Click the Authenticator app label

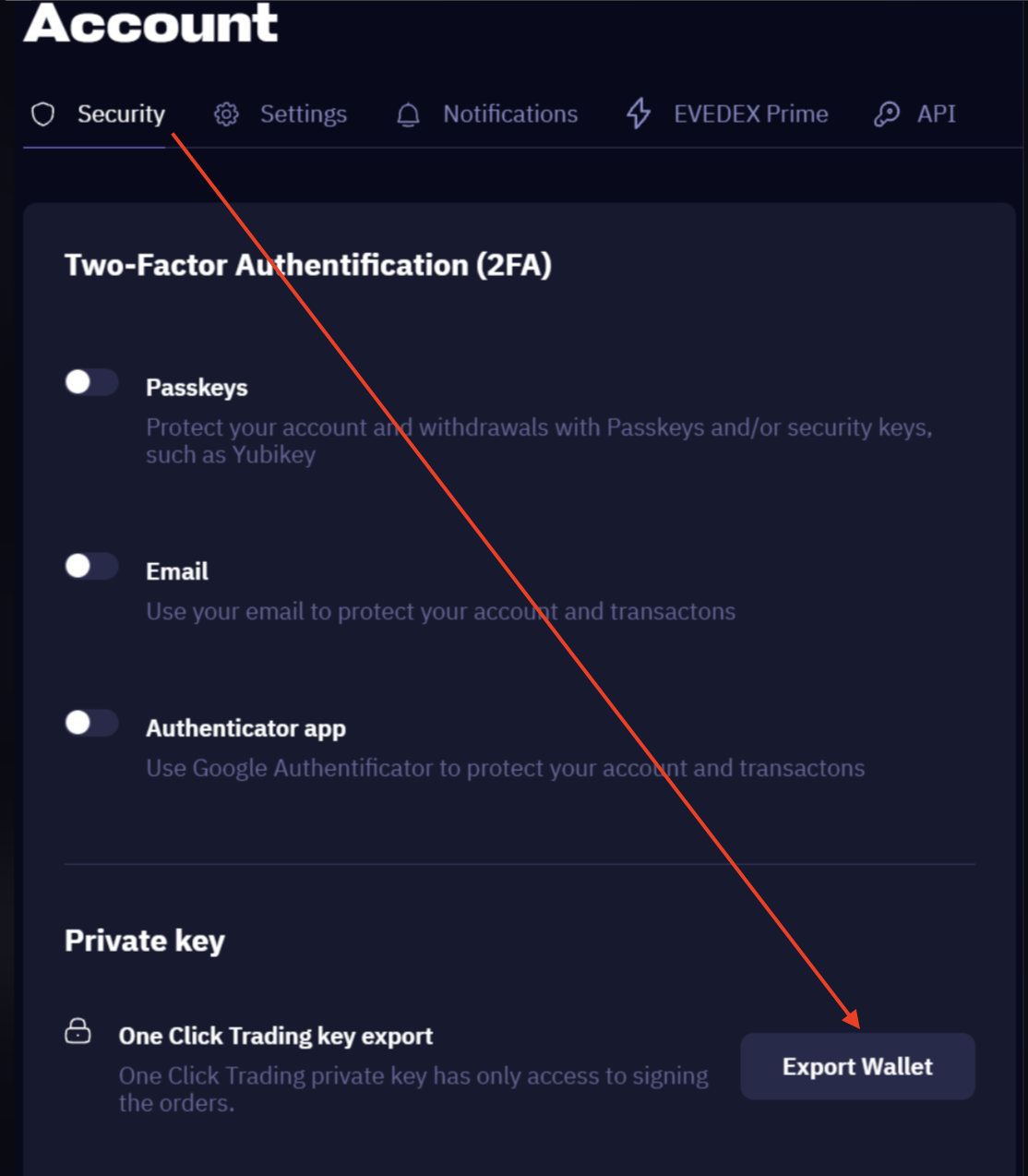tap(245, 728)
